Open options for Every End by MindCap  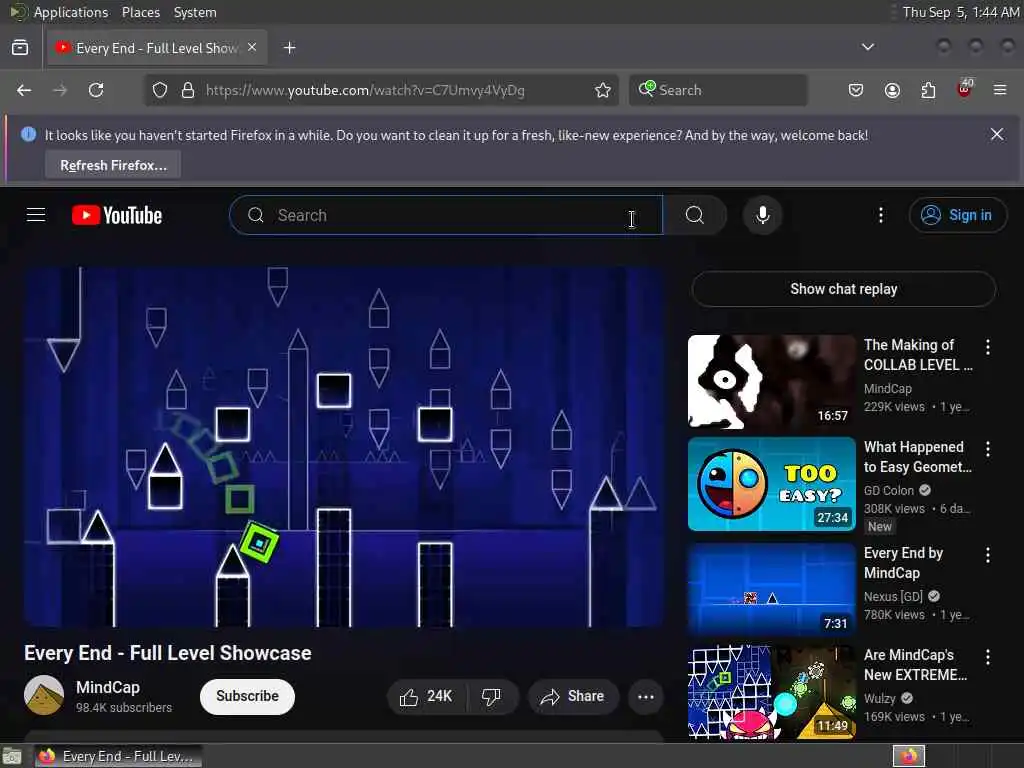987,555
